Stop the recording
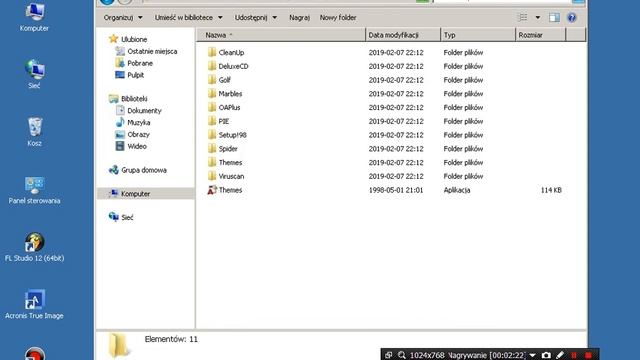 point(588,355)
